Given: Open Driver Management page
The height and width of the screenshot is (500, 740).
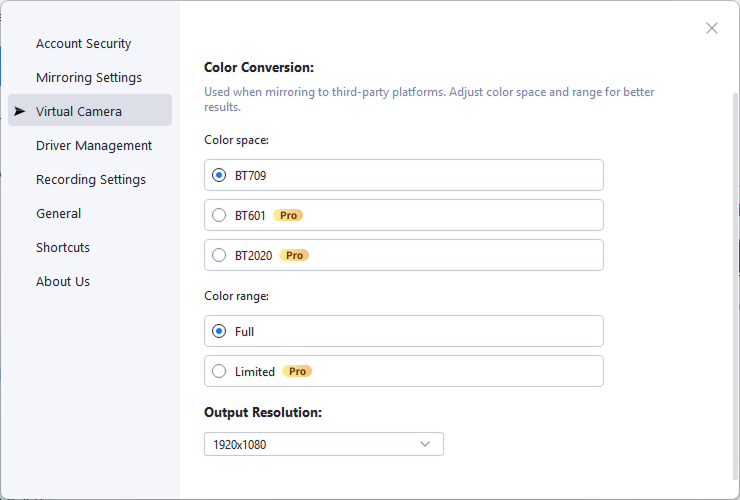Looking at the screenshot, I should (94, 146).
